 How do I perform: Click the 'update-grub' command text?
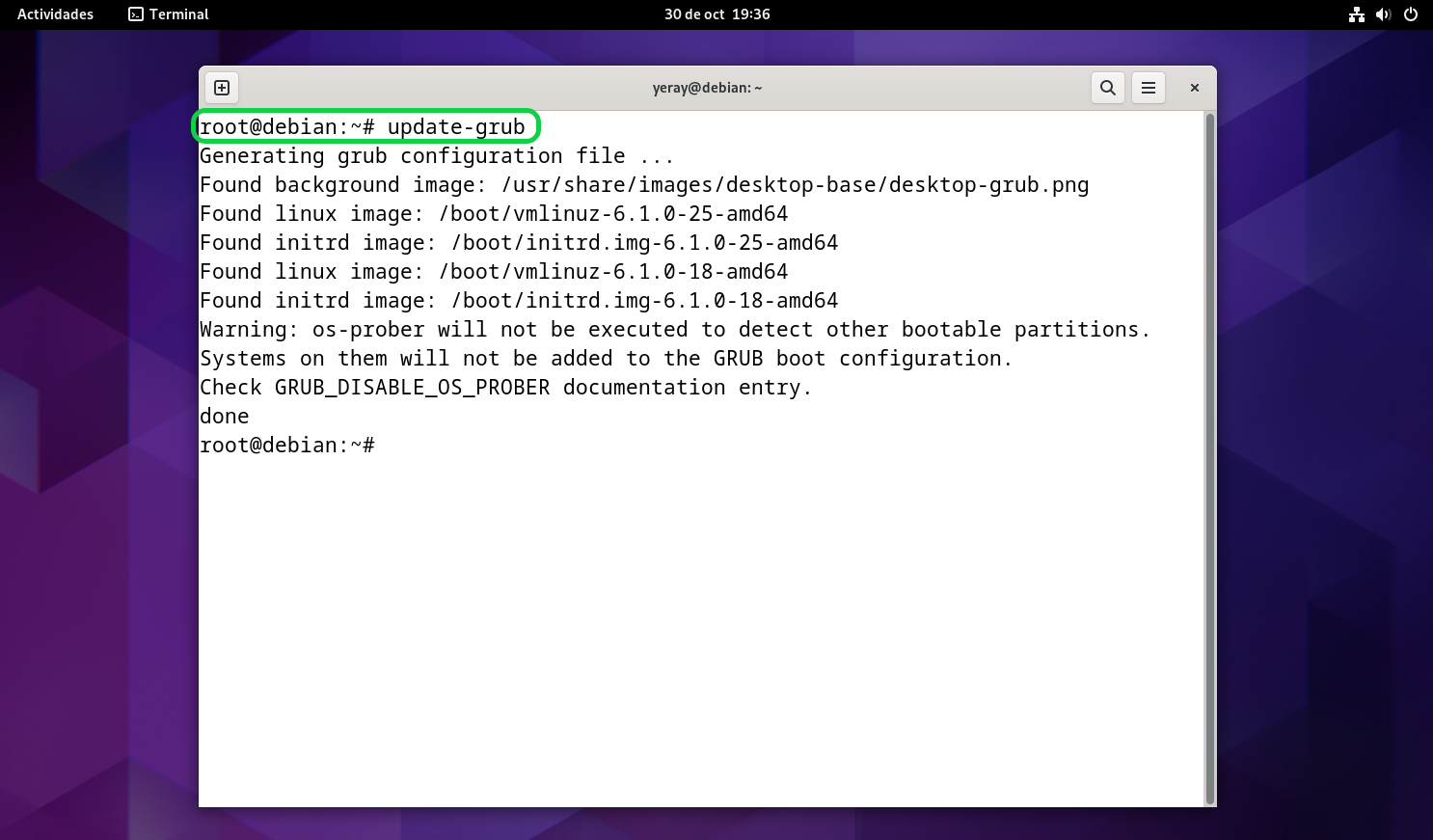tap(456, 127)
